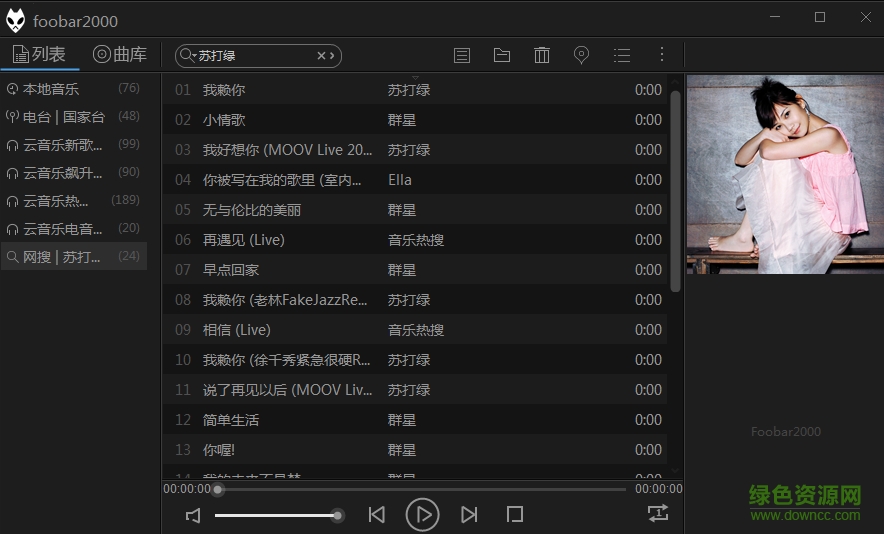Click the total time label right of seek bar
Image resolution: width=884 pixels, height=534 pixels.
[658, 489]
